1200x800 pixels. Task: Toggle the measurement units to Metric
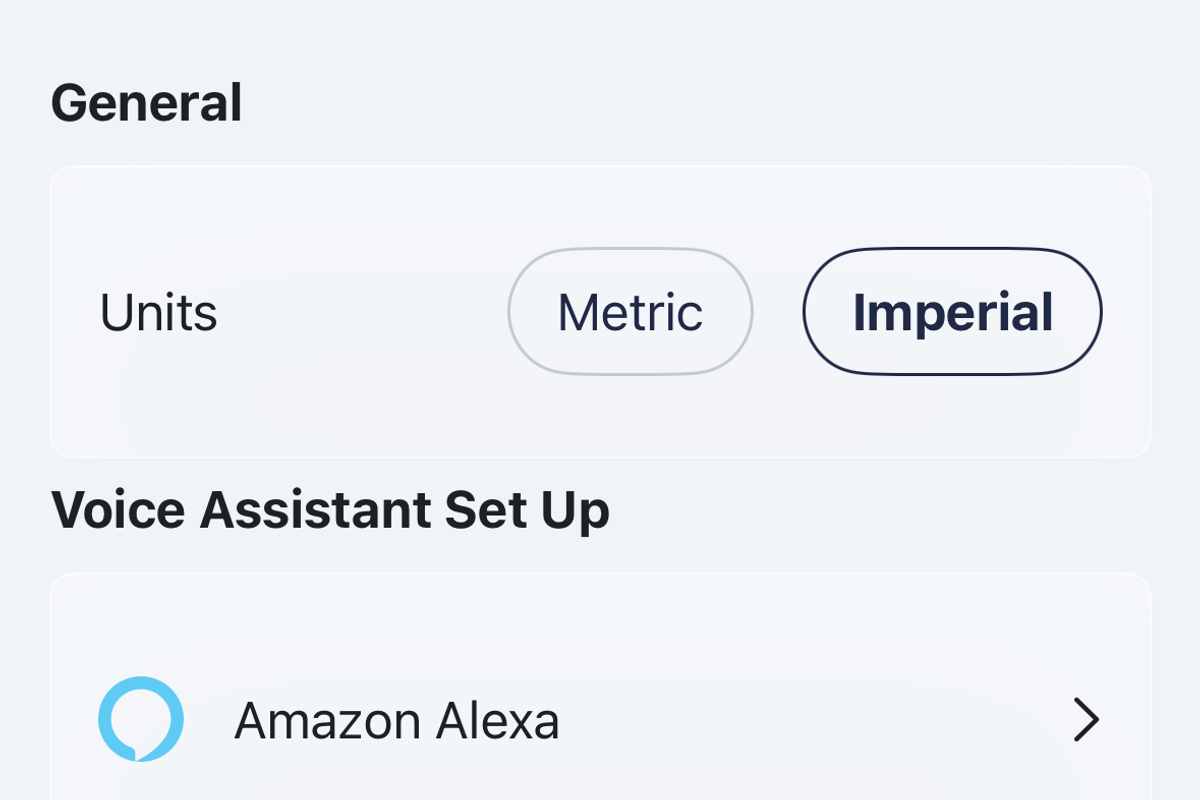[x=630, y=311]
